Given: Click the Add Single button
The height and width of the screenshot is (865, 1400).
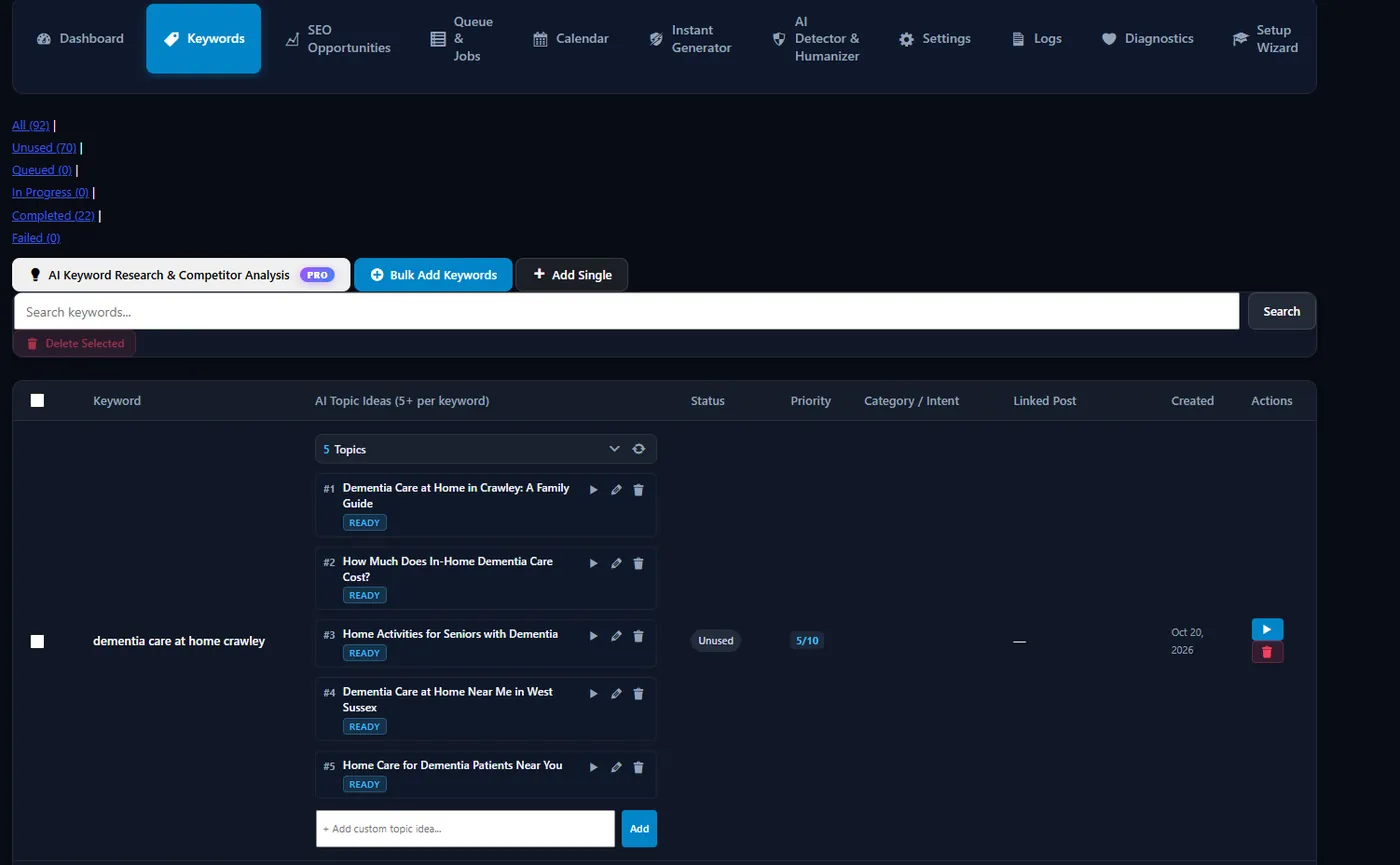Looking at the screenshot, I should [572, 275].
